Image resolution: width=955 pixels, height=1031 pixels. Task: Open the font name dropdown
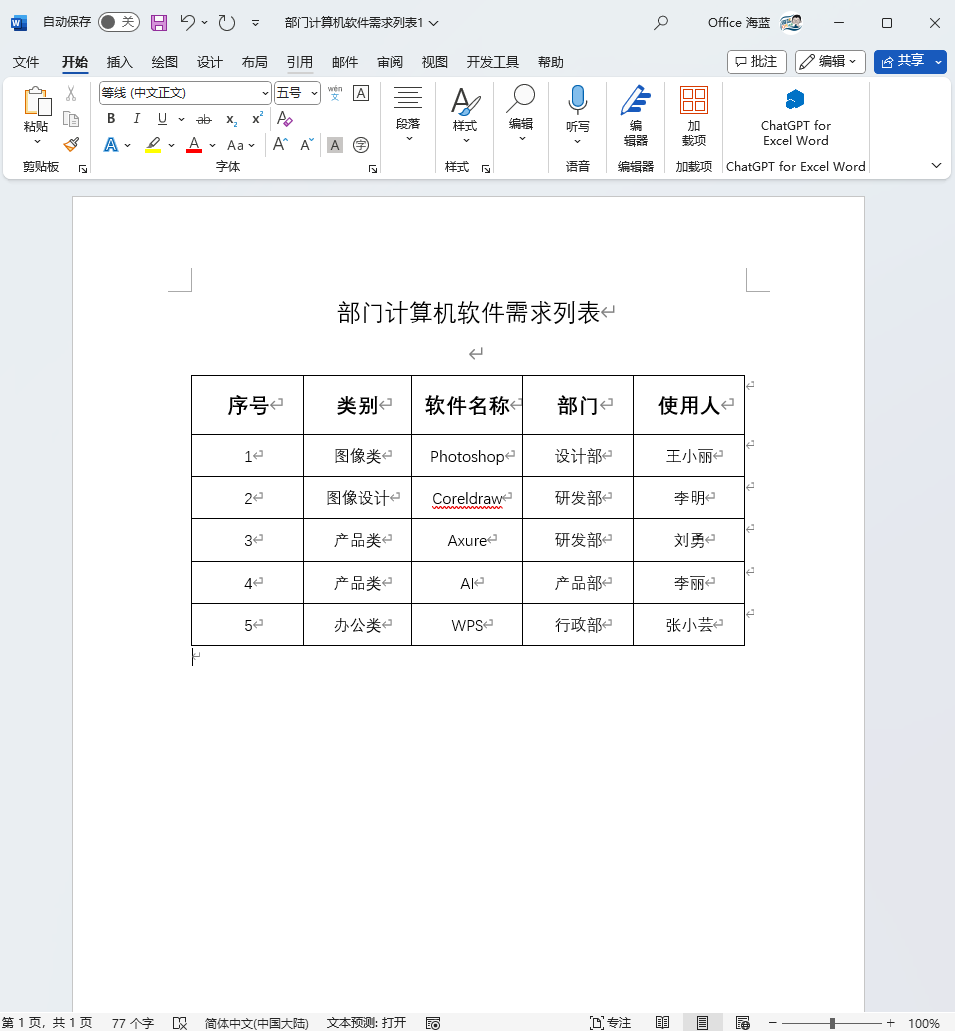click(265, 93)
